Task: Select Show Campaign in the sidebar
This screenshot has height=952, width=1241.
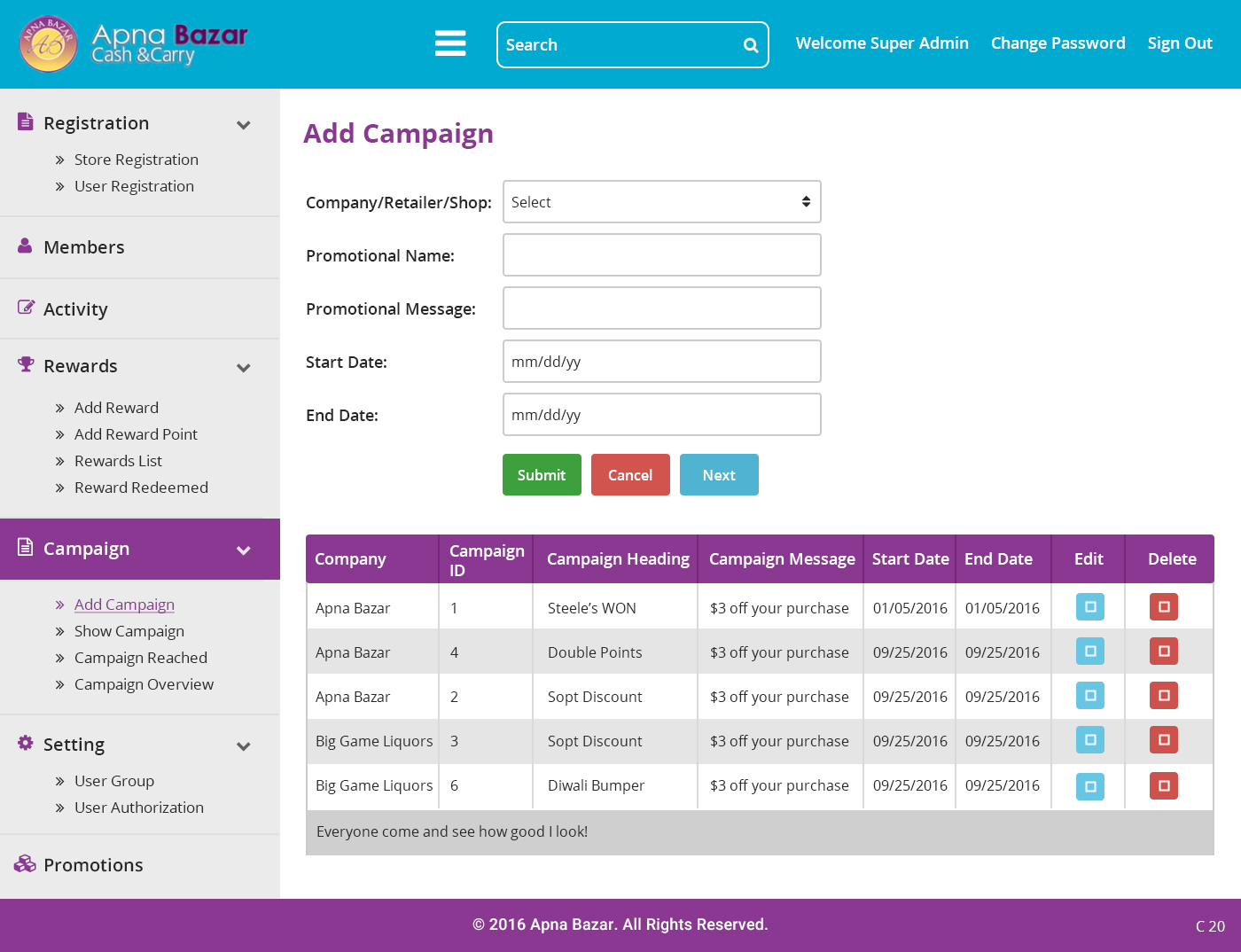Action: pos(129,631)
